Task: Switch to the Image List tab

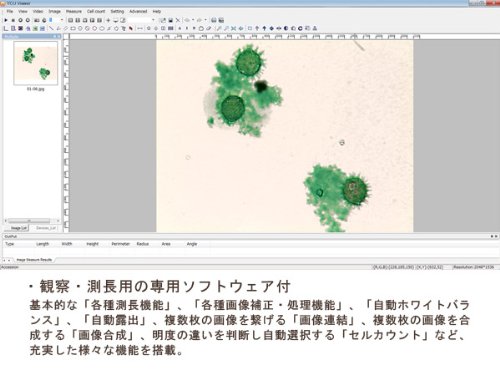Action: 19,228
